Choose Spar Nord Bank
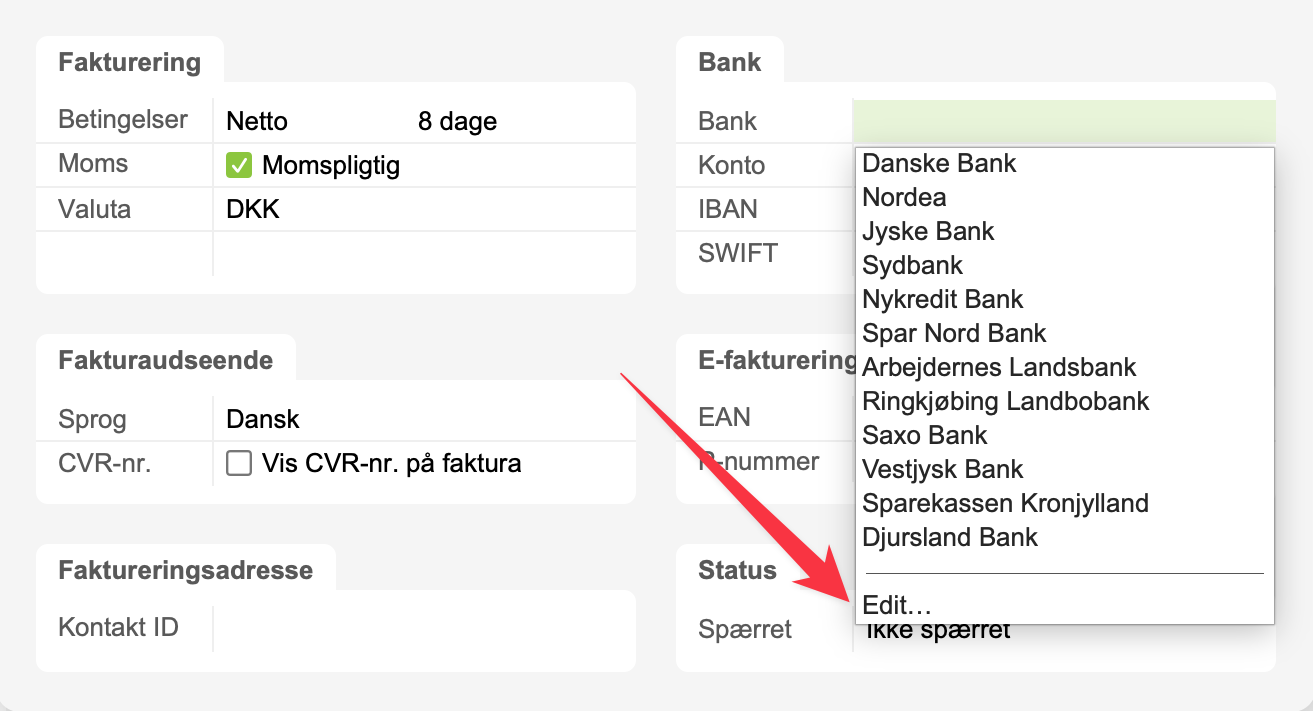1313x711 pixels. coord(954,333)
